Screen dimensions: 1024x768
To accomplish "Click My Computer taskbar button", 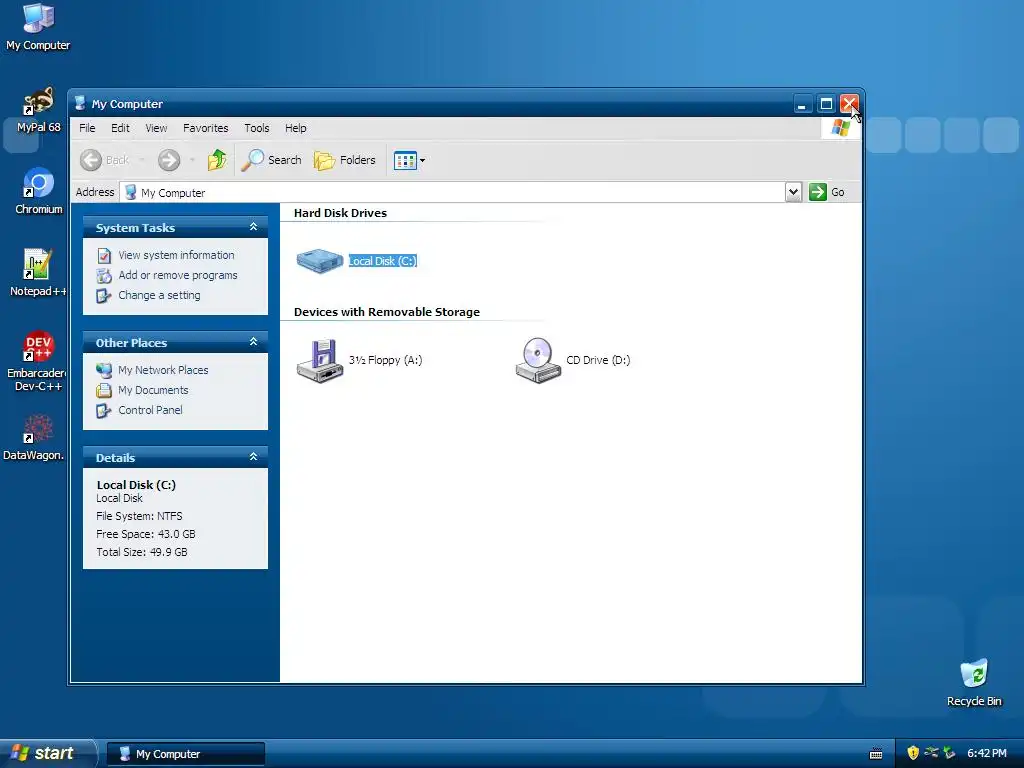I will point(186,754).
